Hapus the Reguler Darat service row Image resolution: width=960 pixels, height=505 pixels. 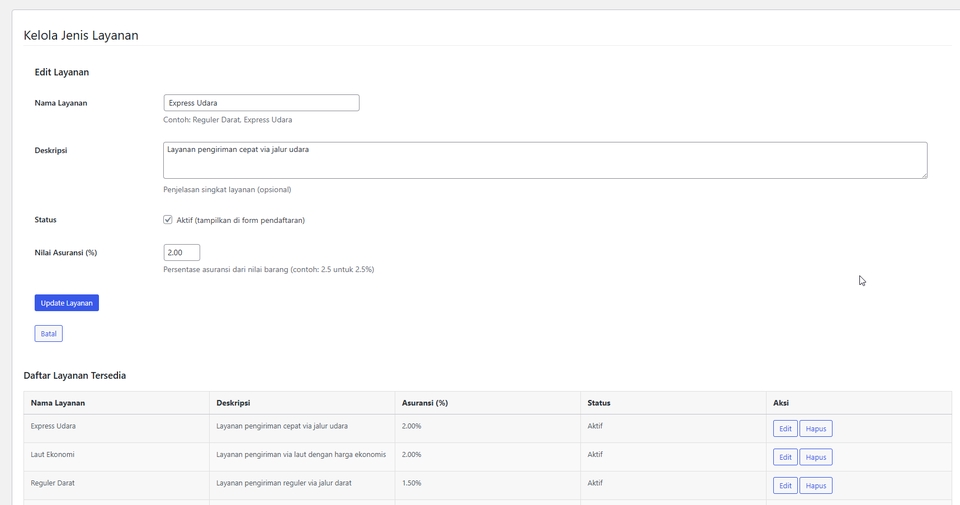816,485
